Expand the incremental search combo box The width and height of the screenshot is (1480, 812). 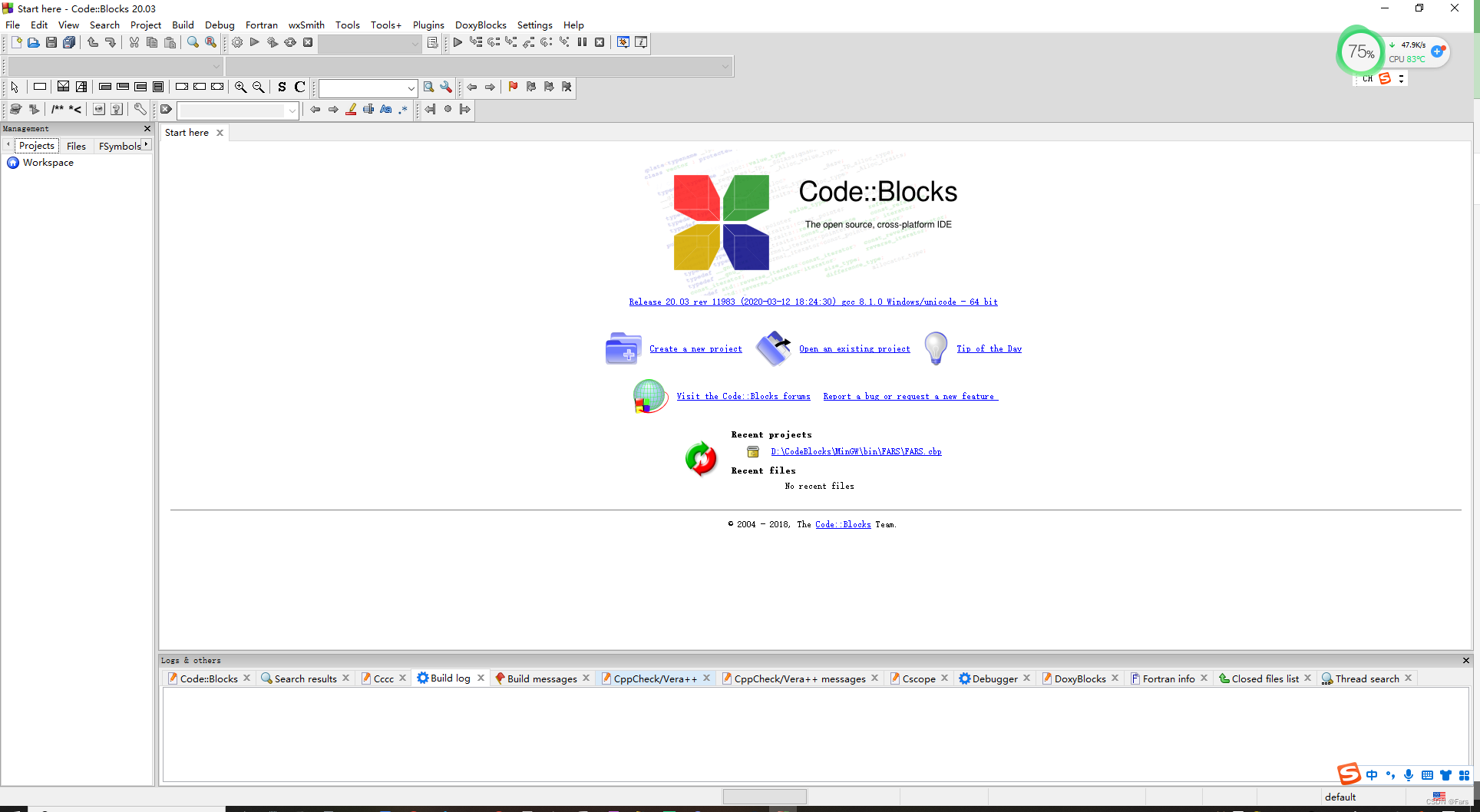[x=292, y=111]
